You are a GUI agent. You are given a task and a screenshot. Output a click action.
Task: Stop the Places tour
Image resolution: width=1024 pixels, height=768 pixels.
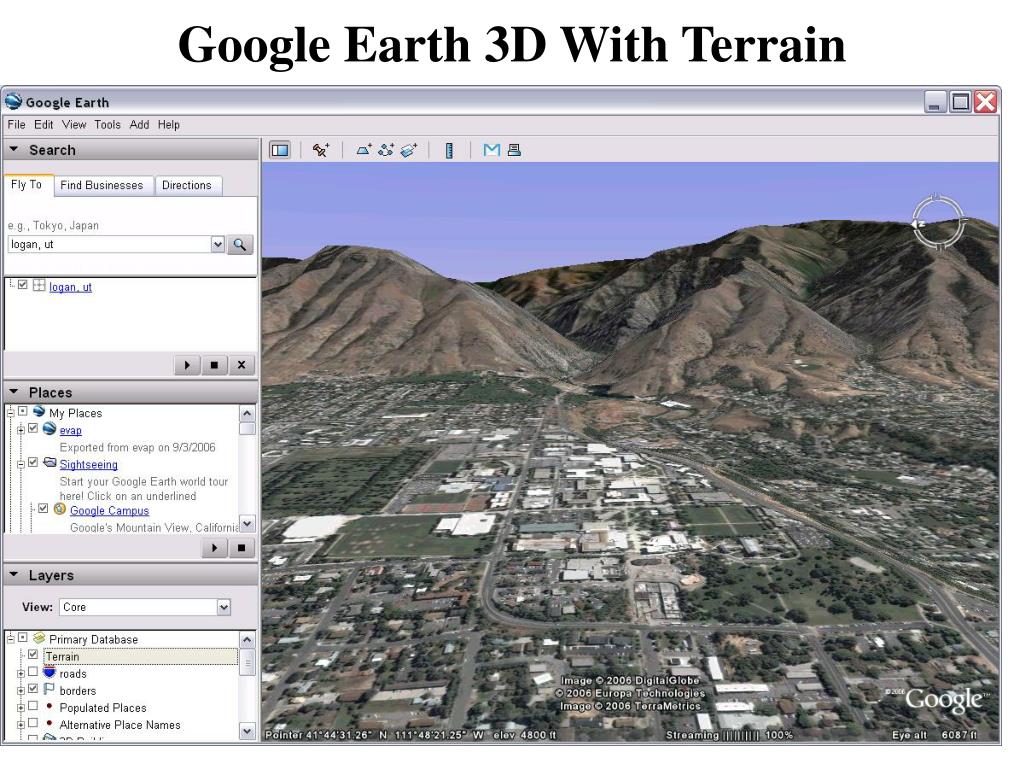[241, 548]
